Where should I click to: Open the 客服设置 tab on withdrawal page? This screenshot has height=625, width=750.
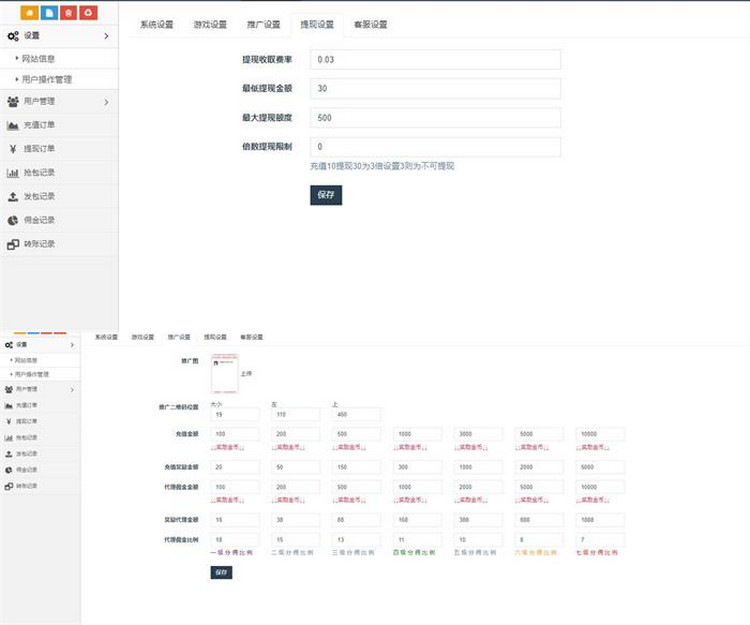click(370, 24)
